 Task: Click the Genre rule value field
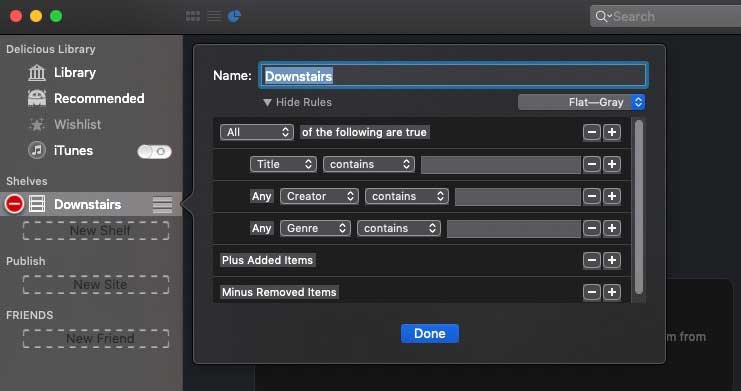pyautogui.click(x=514, y=229)
